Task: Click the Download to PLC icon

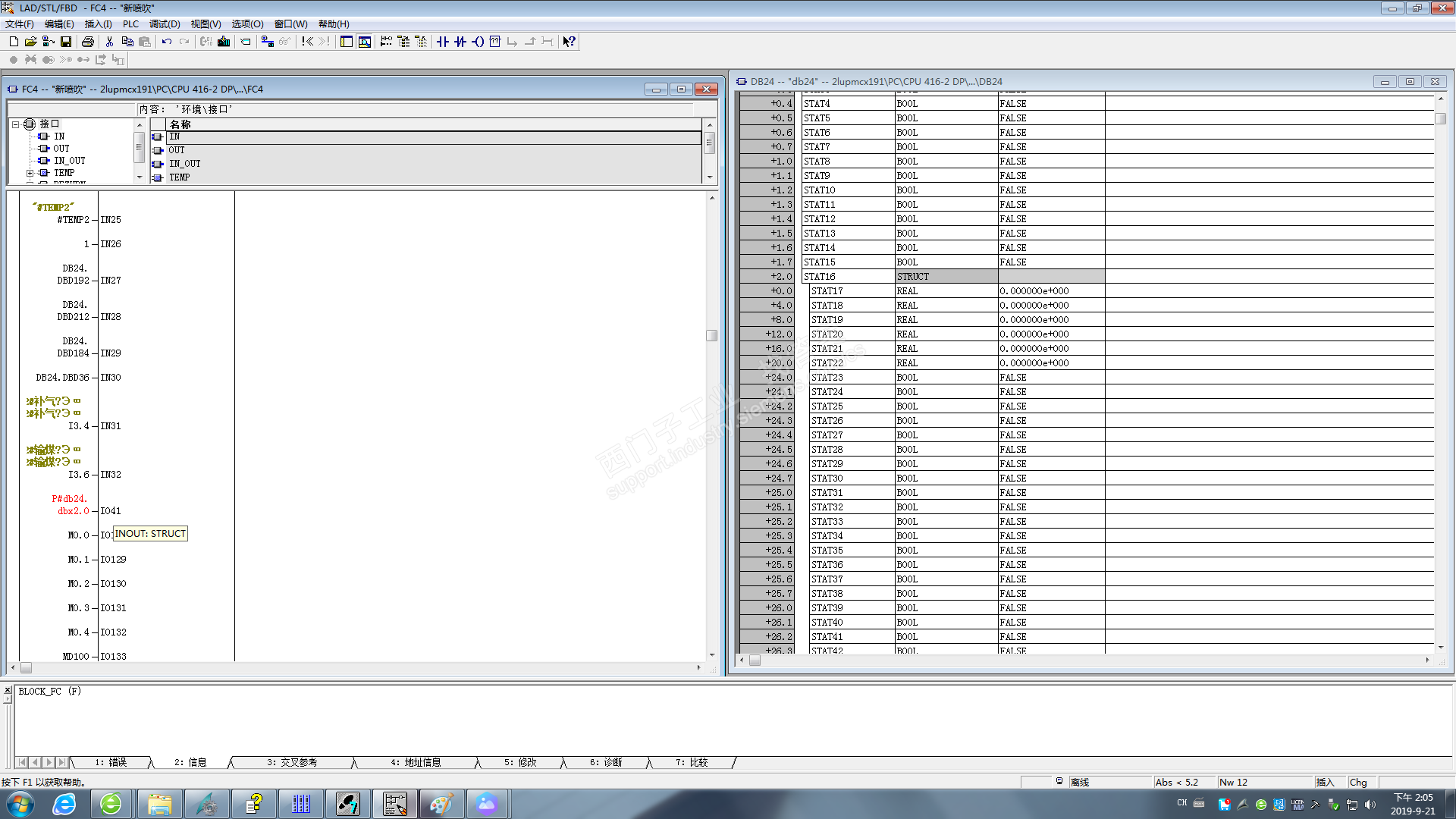Action: point(224,42)
